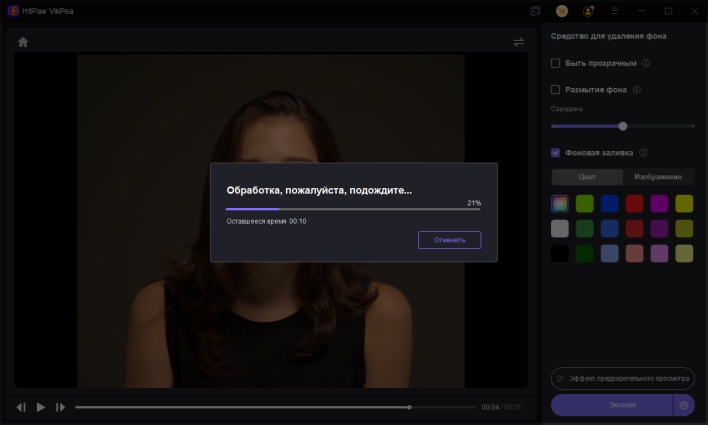Play the video preview

tap(41, 407)
